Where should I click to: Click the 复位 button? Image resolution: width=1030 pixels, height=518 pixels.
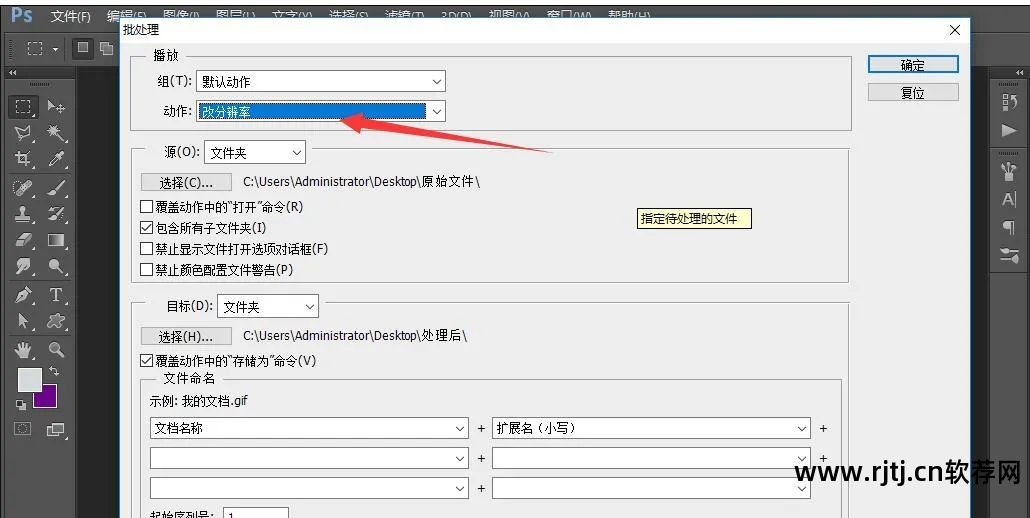tap(913, 93)
